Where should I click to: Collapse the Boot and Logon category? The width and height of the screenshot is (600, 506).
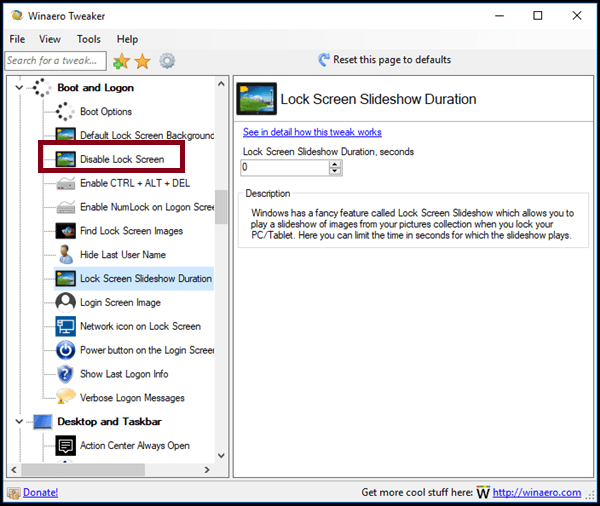tap(19, 88)
